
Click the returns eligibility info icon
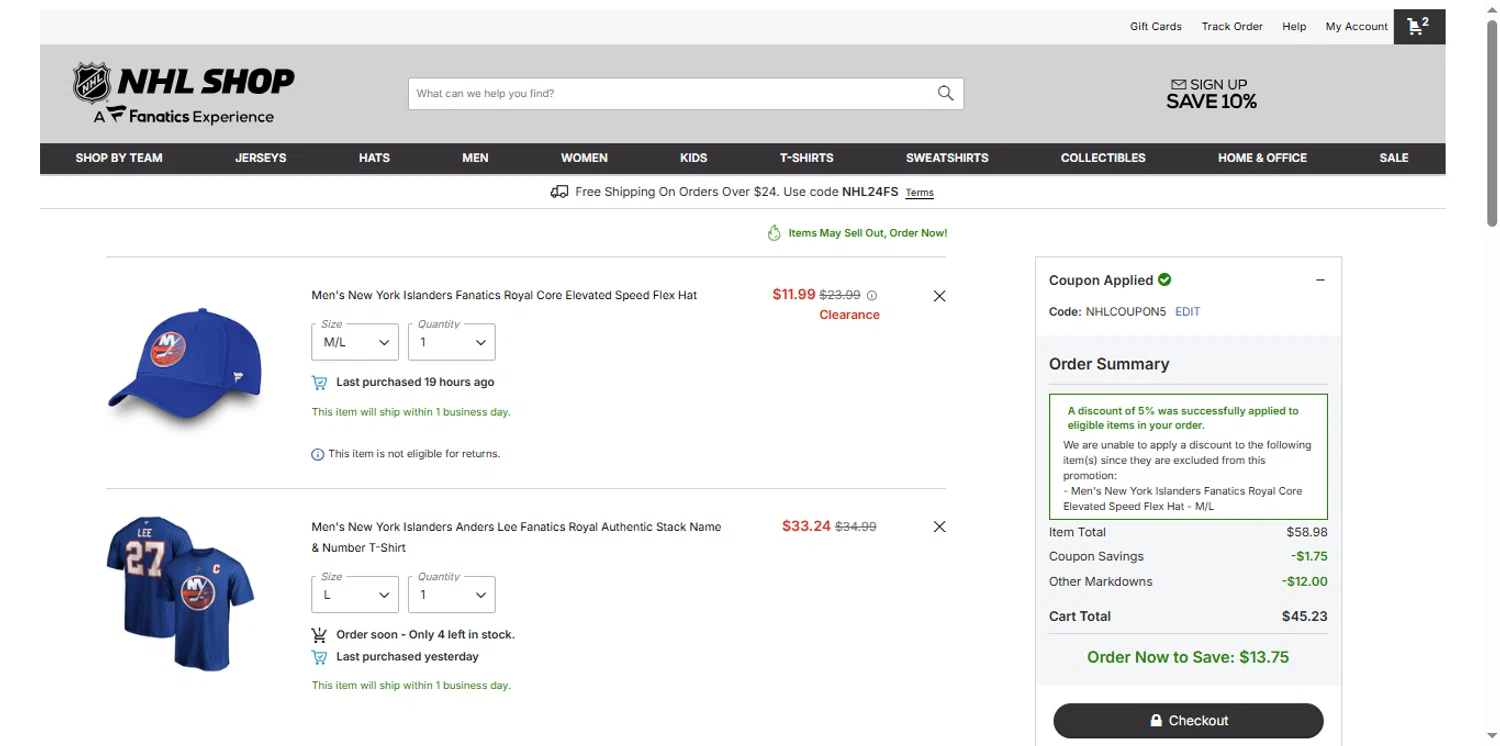(x=318, y=454)
